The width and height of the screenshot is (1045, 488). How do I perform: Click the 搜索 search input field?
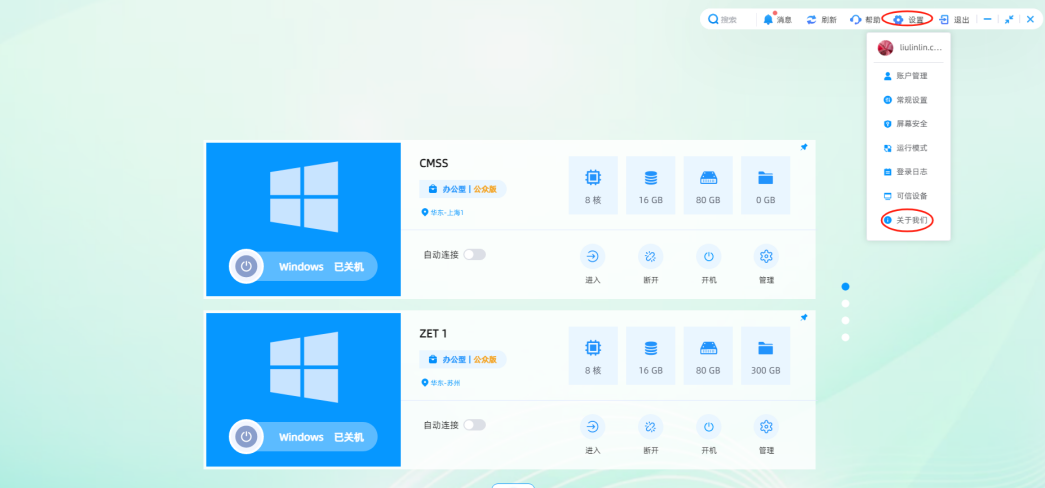pyautogui.click(x=730, y=19)
